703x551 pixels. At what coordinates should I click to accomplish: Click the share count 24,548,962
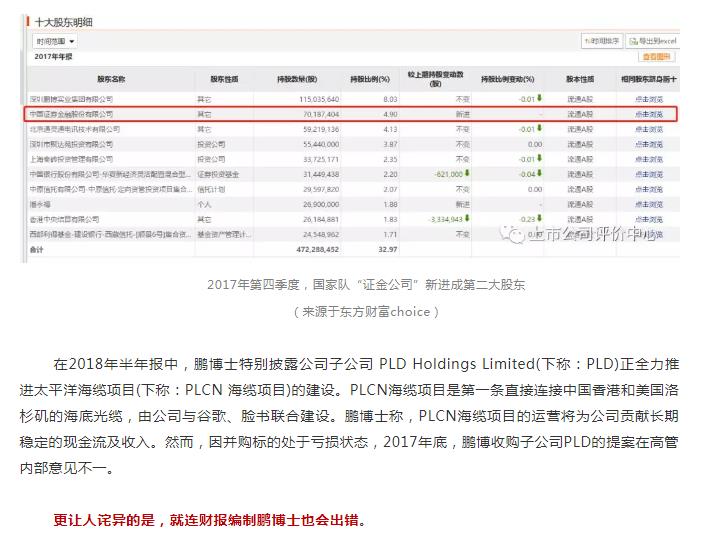click(x=321, y=234)
